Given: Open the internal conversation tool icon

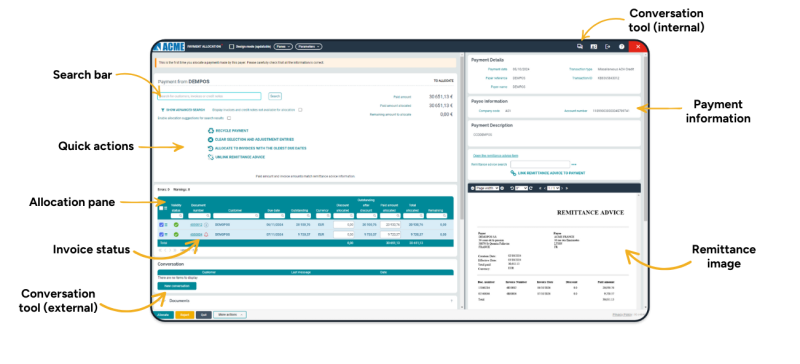Looking at the screenshot, I should 580,46.
